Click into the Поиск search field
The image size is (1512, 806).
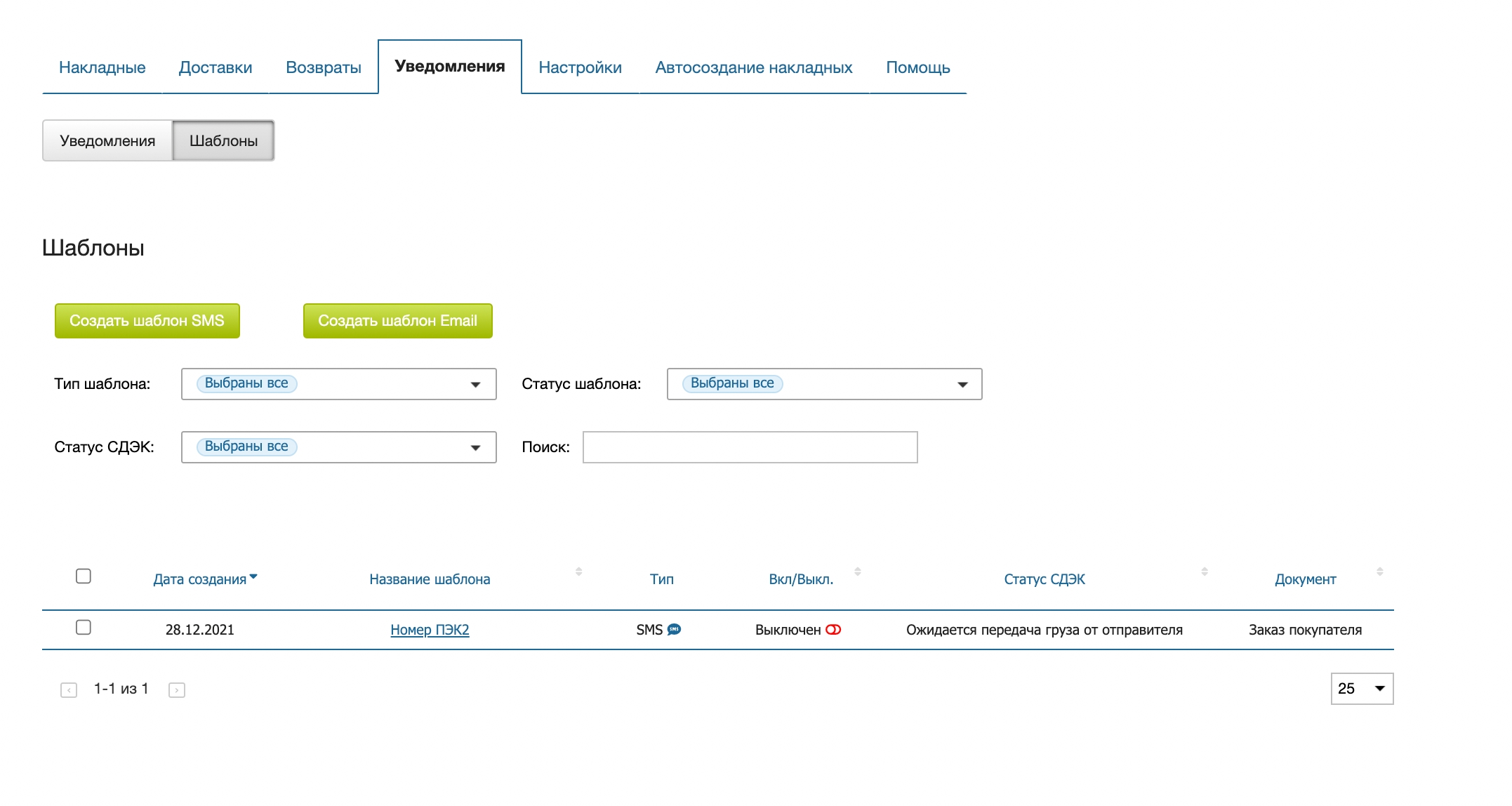point(750,447)
